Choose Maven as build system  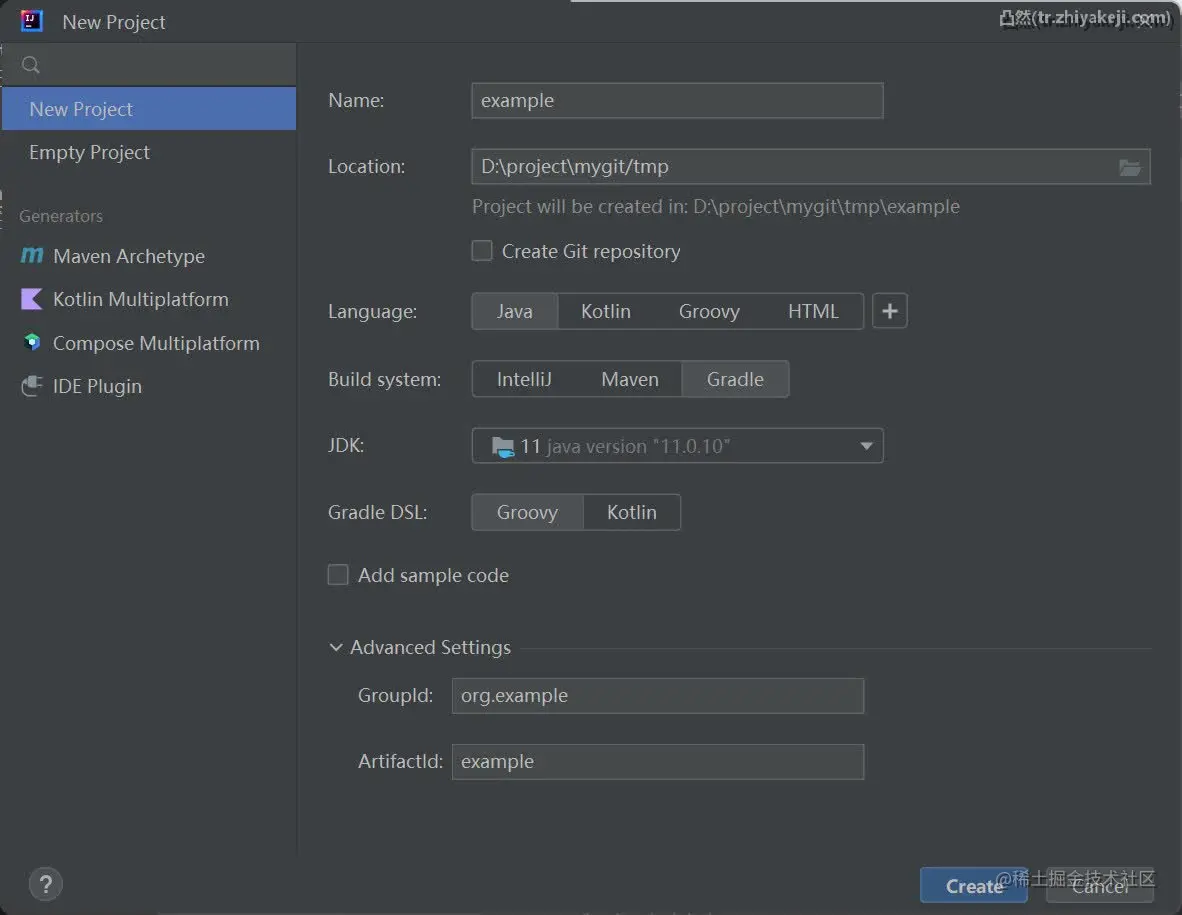(629, 379)
